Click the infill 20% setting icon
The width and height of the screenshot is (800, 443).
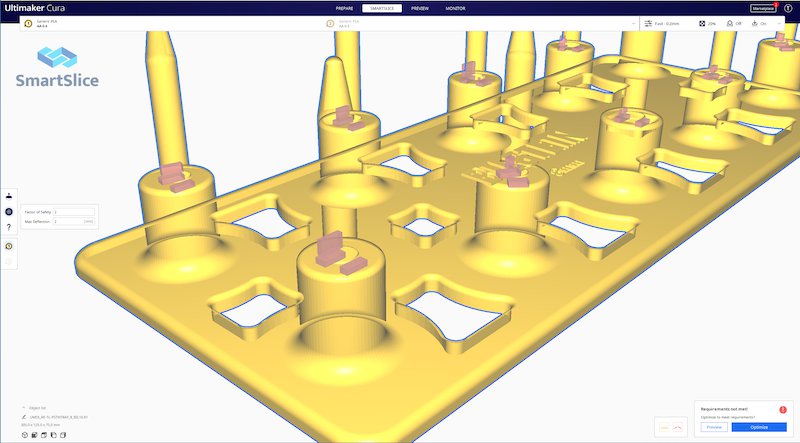tap(704, 23)
